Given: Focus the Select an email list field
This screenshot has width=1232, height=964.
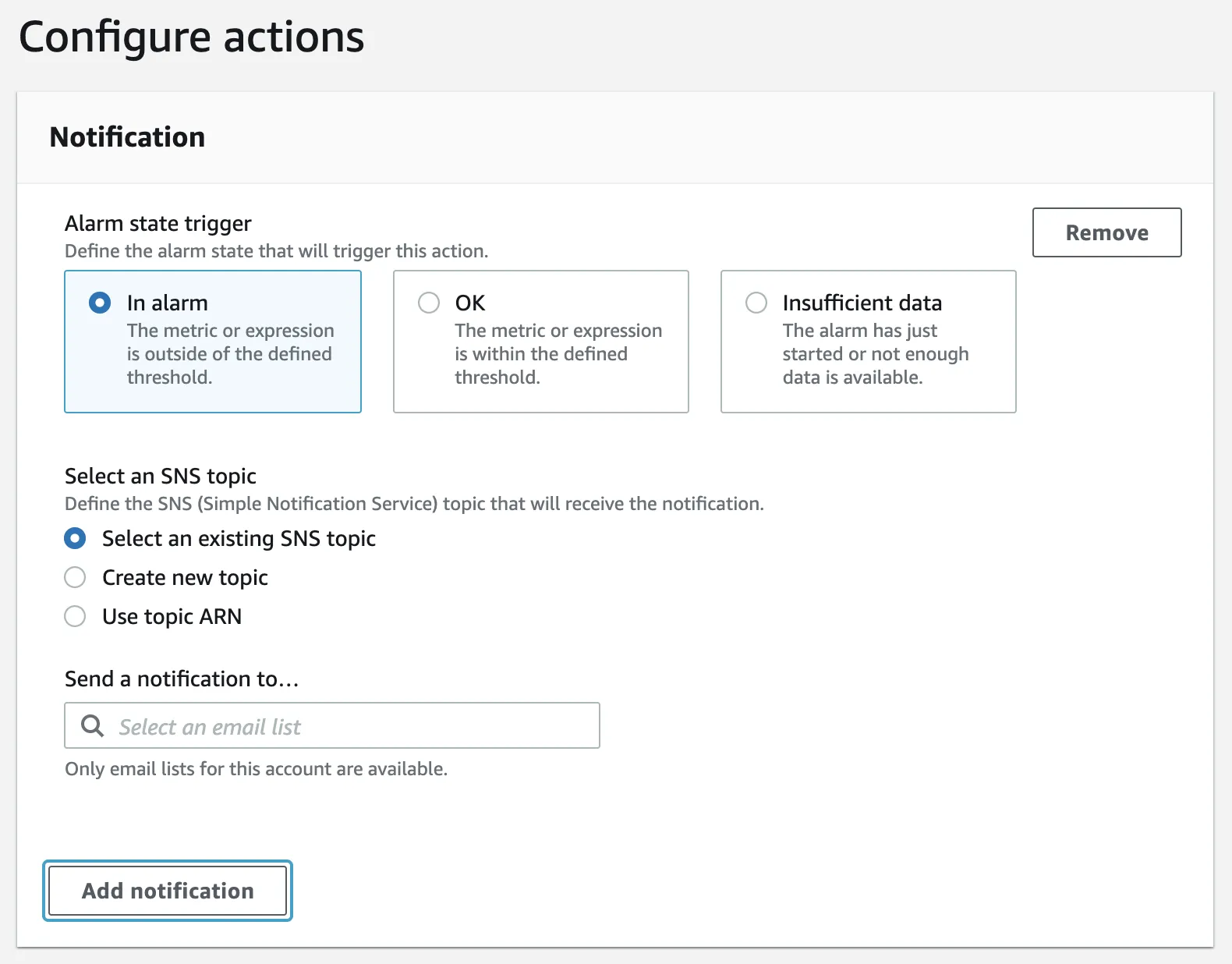Looking at the screenshot, I should 351,726.
